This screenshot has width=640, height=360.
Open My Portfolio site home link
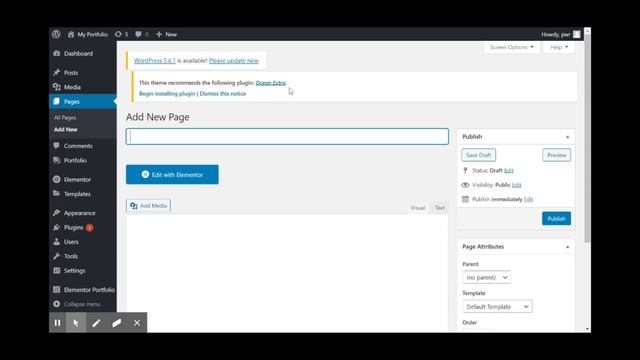coord(88,34)
